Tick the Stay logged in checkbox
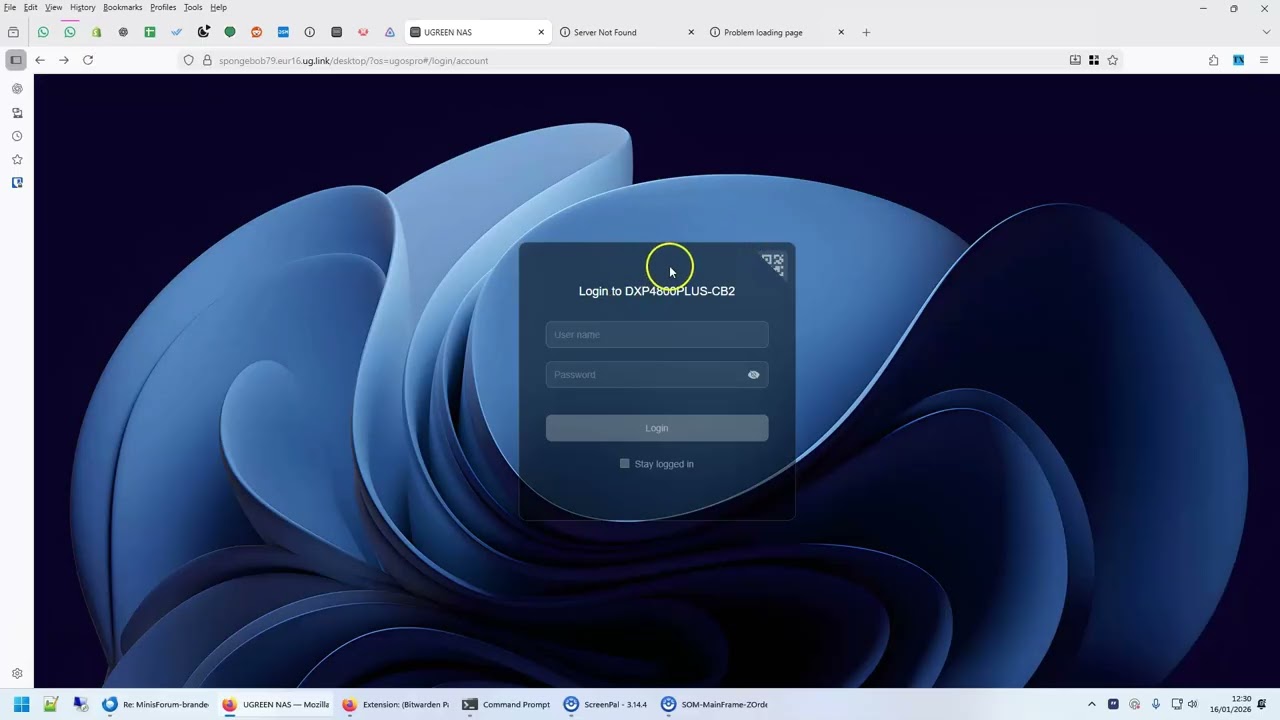Screen dimensions: 1280x720 [625, 464]
